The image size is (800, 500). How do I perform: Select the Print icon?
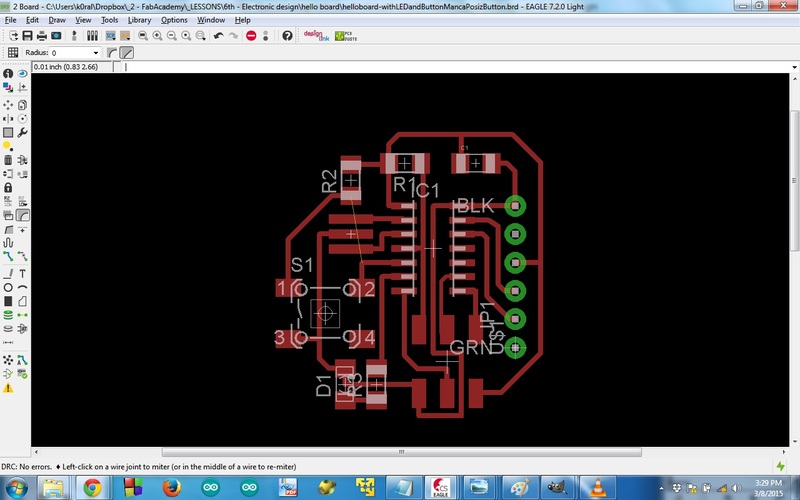[42, 36]
